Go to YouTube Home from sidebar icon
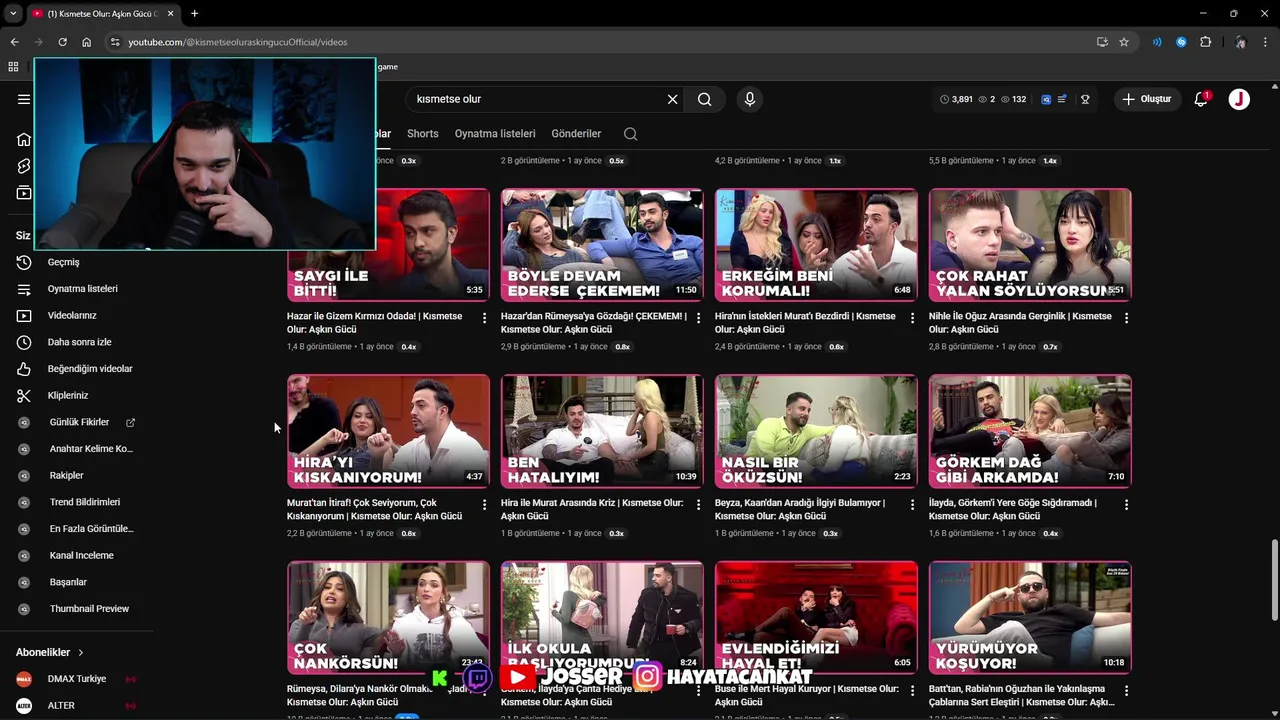 pyautogui.click(x=24, y=139)
